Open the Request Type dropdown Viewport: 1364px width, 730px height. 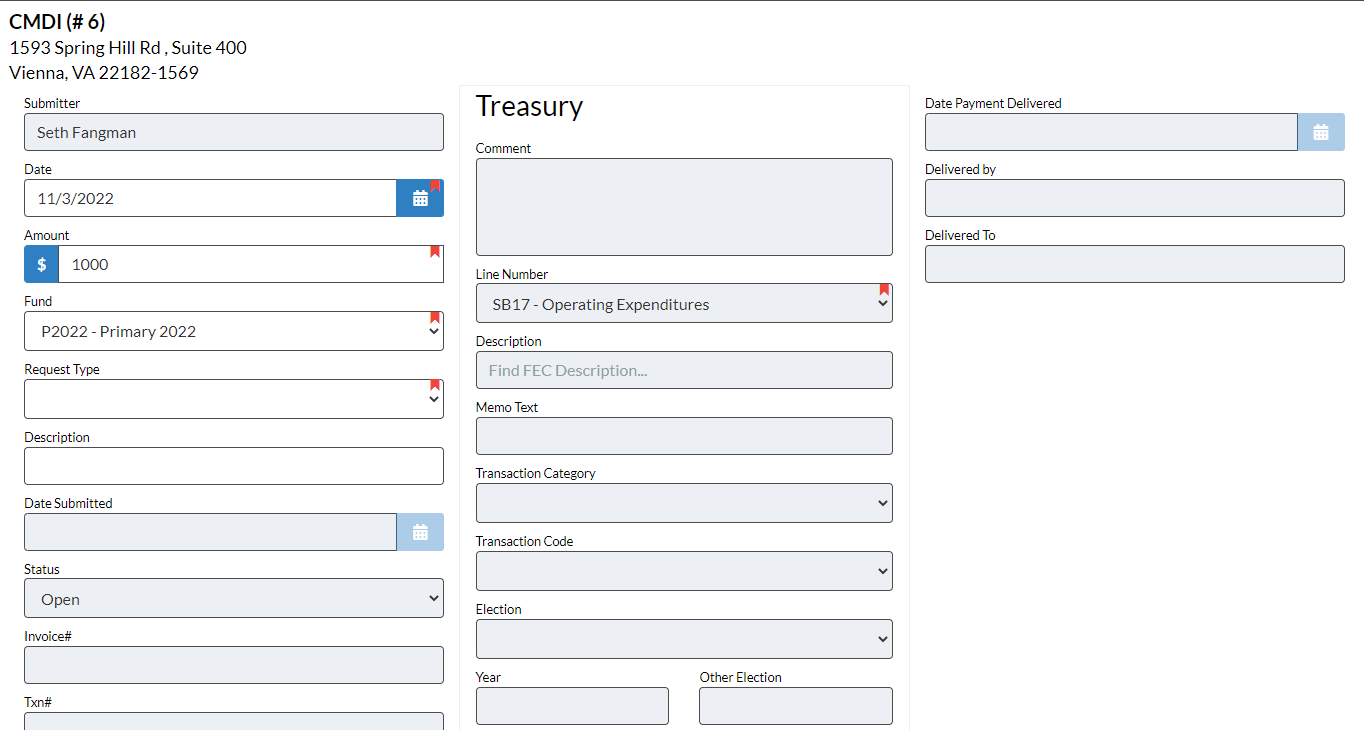234,399
